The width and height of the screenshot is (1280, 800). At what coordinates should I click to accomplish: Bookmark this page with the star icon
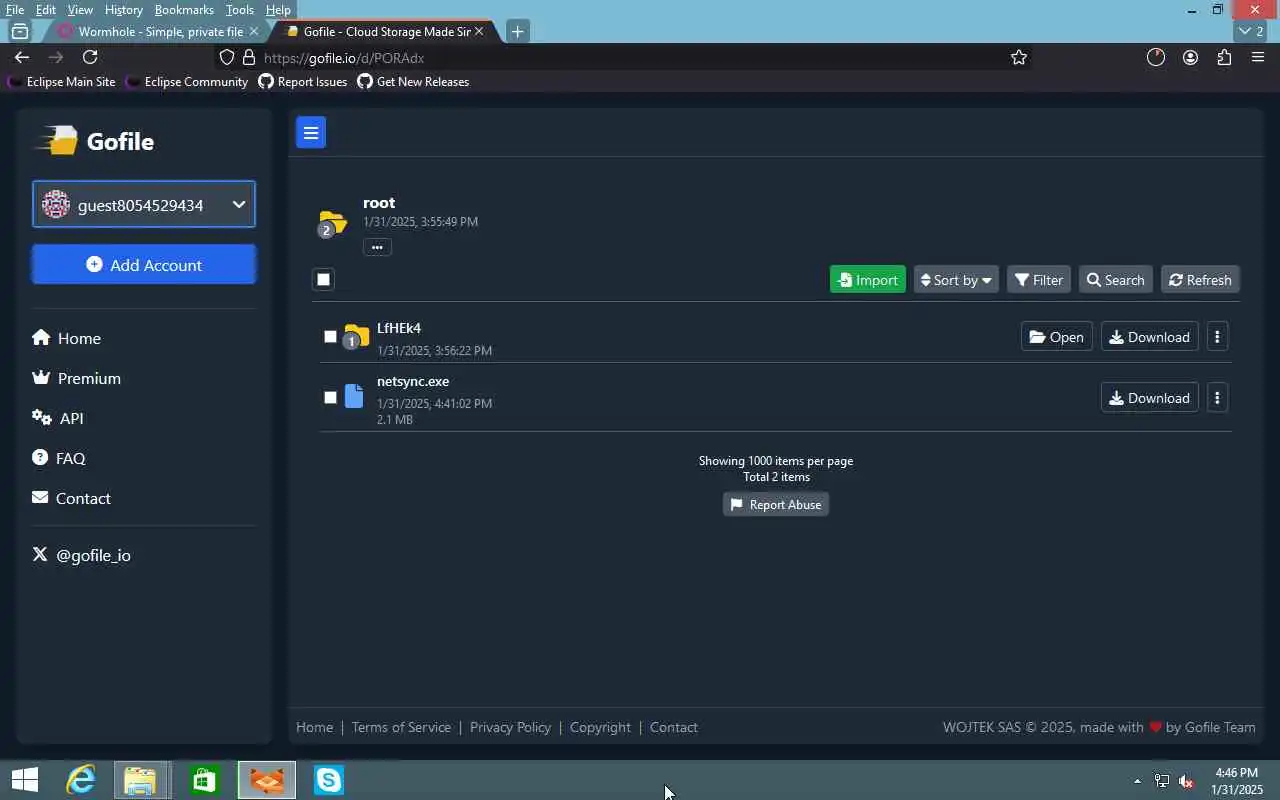[1019, 58]
